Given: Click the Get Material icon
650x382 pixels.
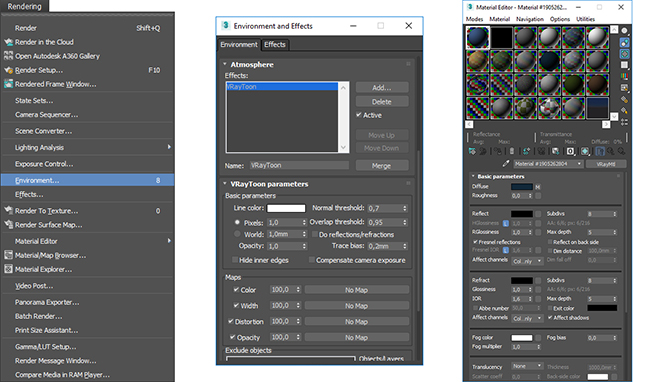Looking at the screenshot, I should [472, 151].
